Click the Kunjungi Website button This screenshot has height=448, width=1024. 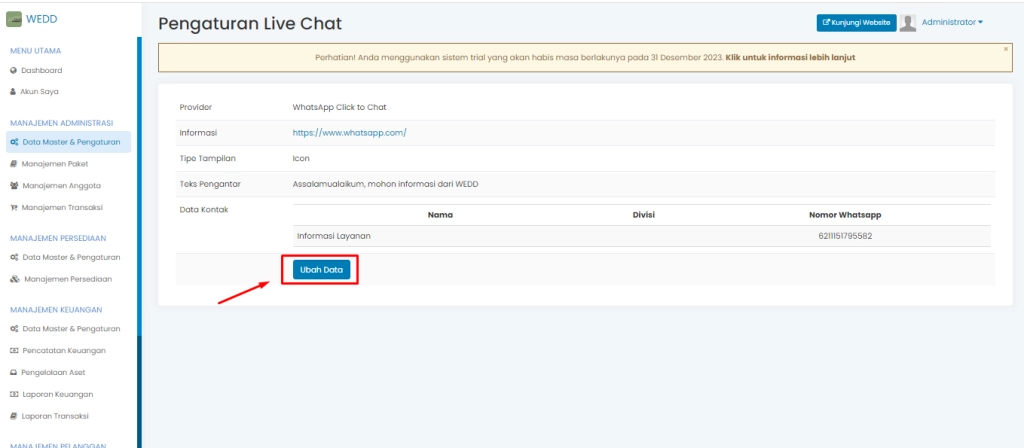(x=856, y=23)
